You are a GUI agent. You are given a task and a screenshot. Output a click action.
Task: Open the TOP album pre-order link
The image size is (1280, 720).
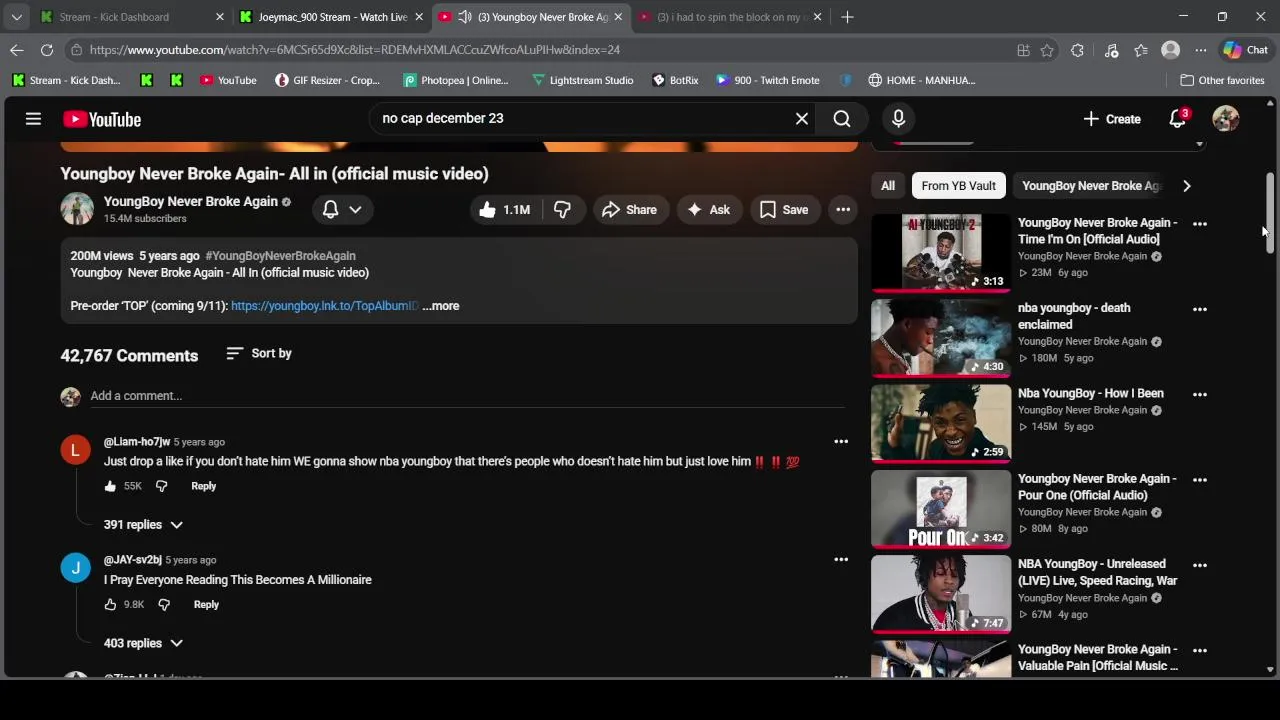pos(324,306)
